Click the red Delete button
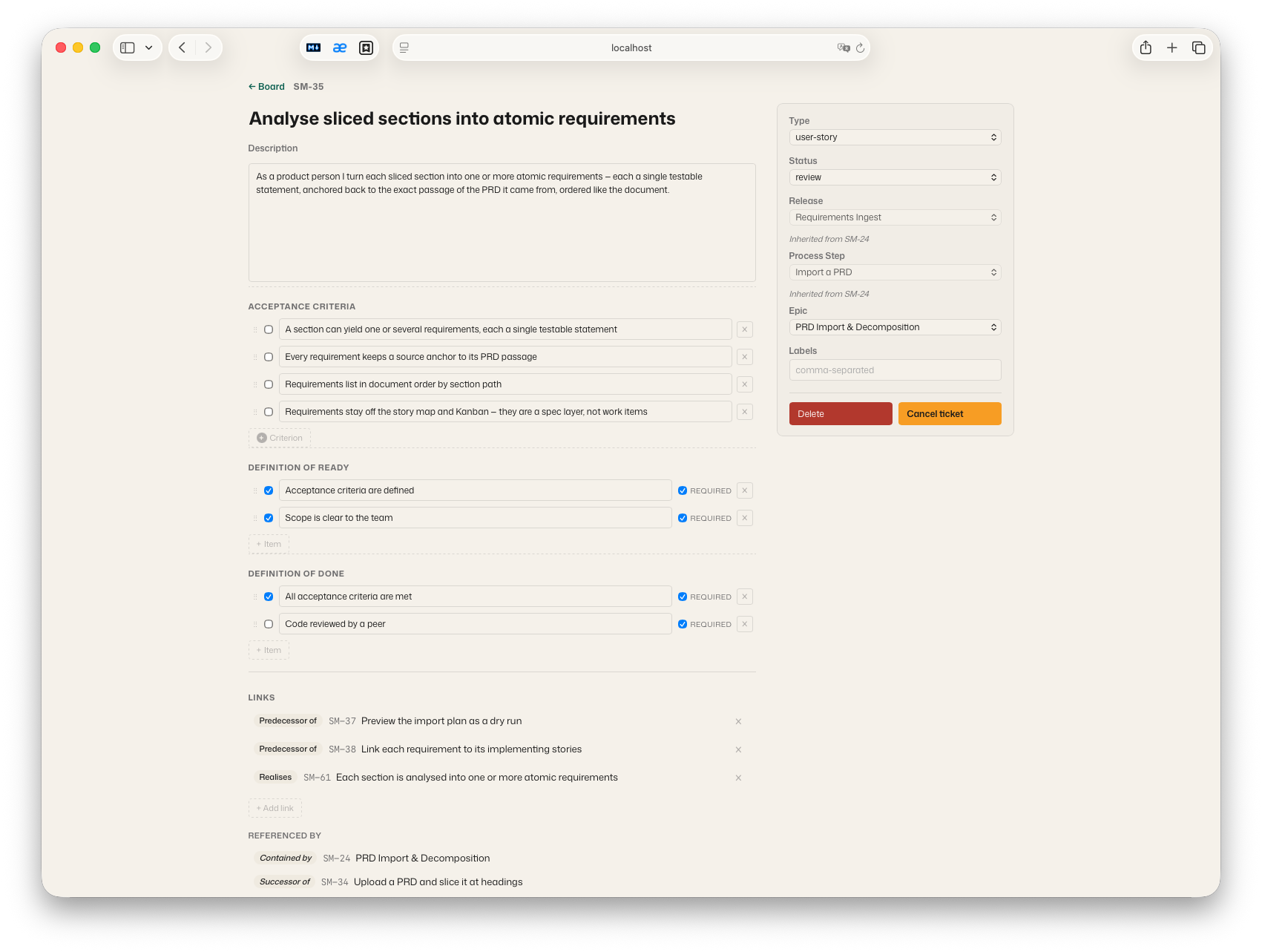The width and height of the screenshot is (1262, 952). [x=841, y=414]
